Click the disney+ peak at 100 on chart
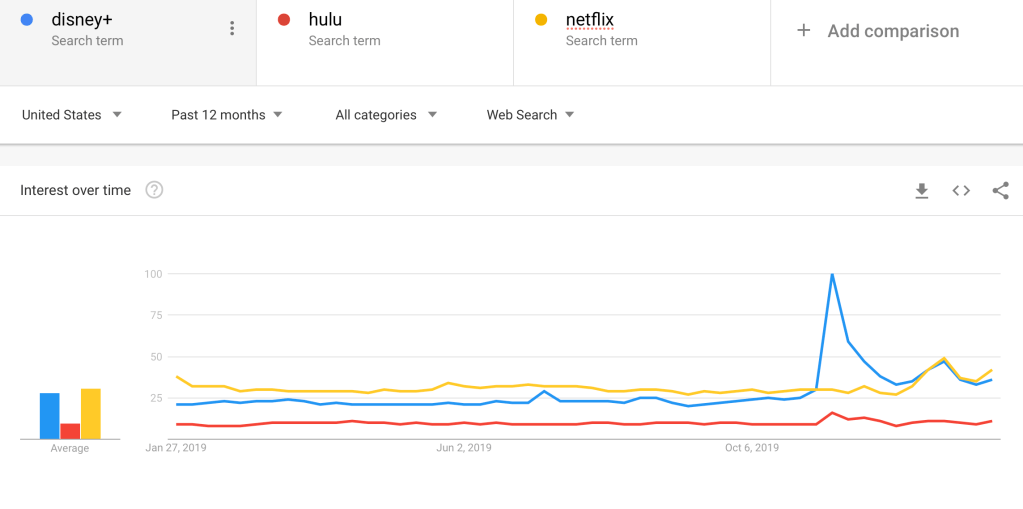Viewport: 1023px width, 509px height. coord(832,274)
